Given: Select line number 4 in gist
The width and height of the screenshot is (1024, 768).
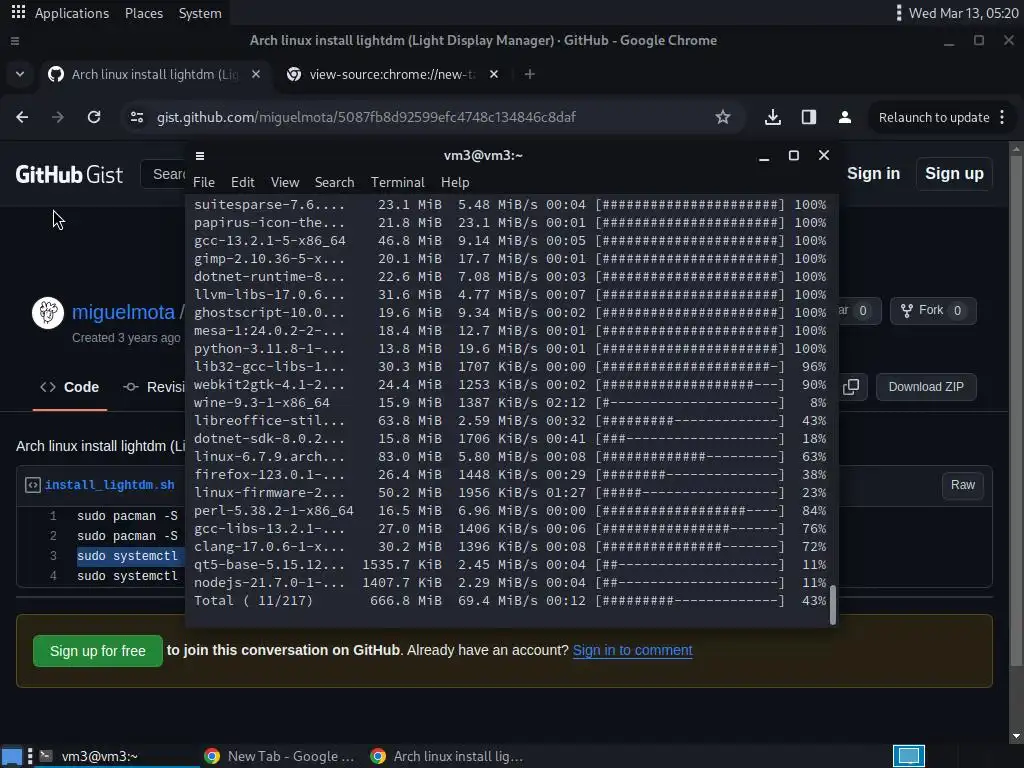Looking at the screenshot, I should (x=53, y=576).
